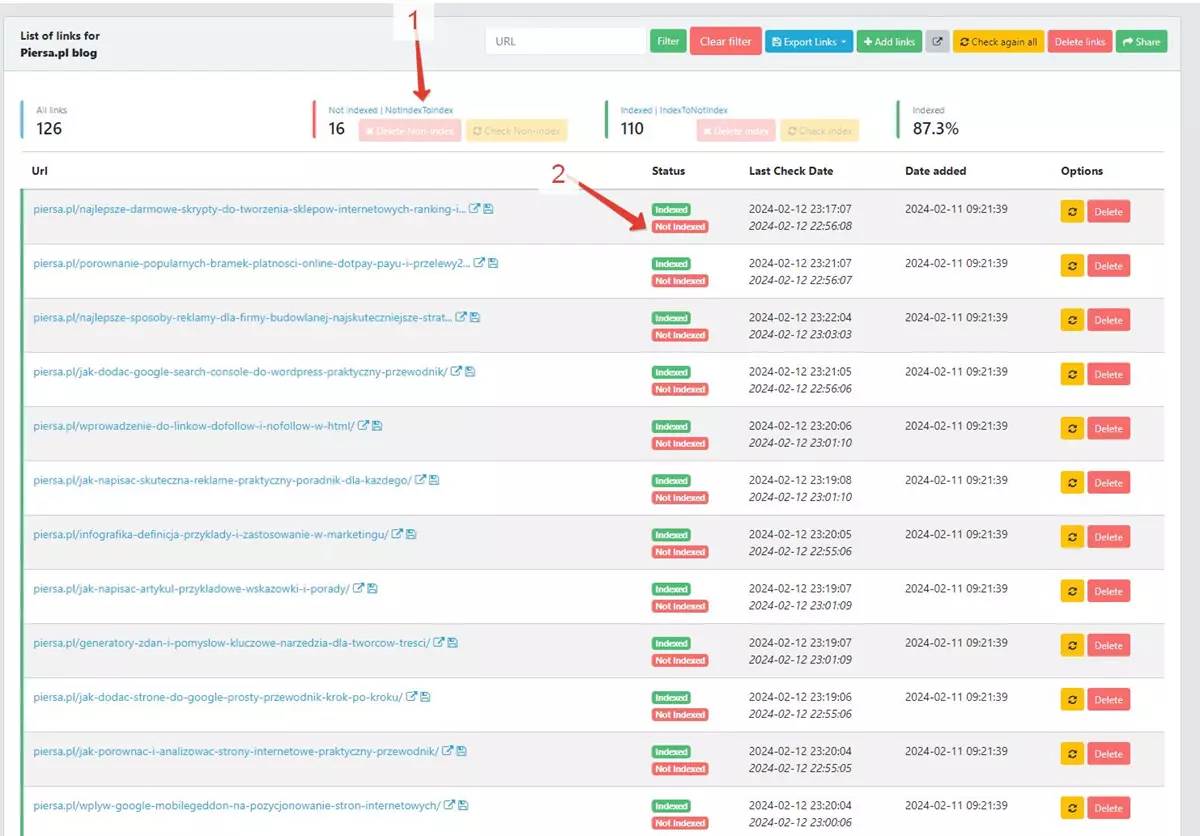Screen dimensions: 1200x836
Task: Click the Filter button
Action: (x=668, y=41)
